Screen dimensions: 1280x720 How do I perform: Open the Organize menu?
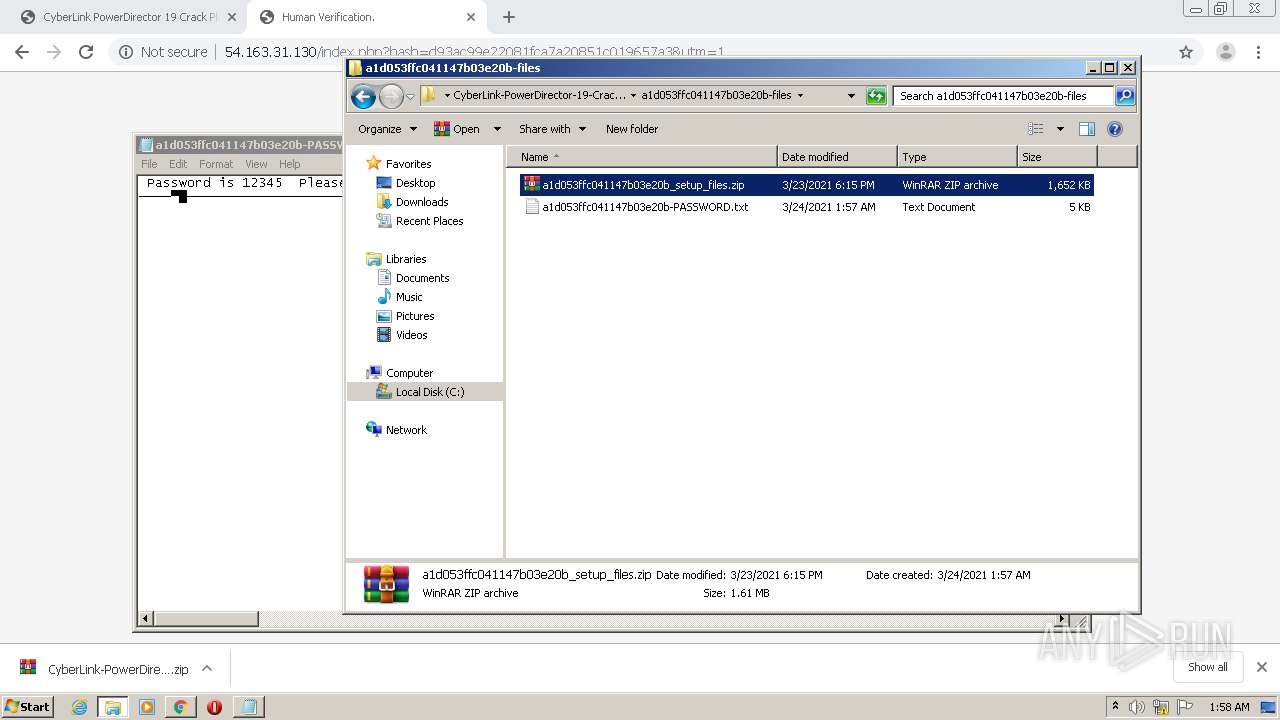[x=387, y=129]
